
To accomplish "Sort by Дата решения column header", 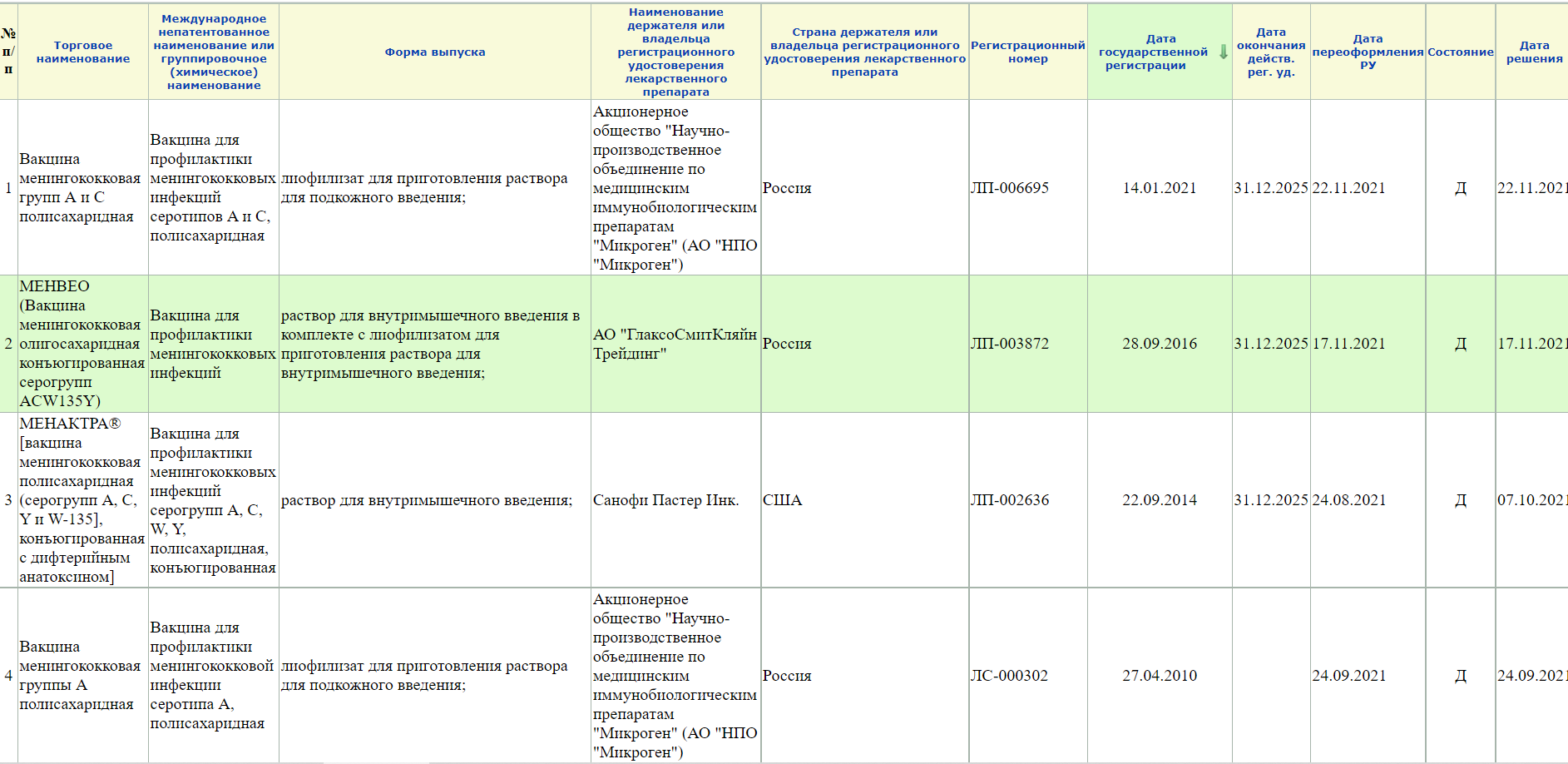I will pyautogui.click(x=1535, y=52).
